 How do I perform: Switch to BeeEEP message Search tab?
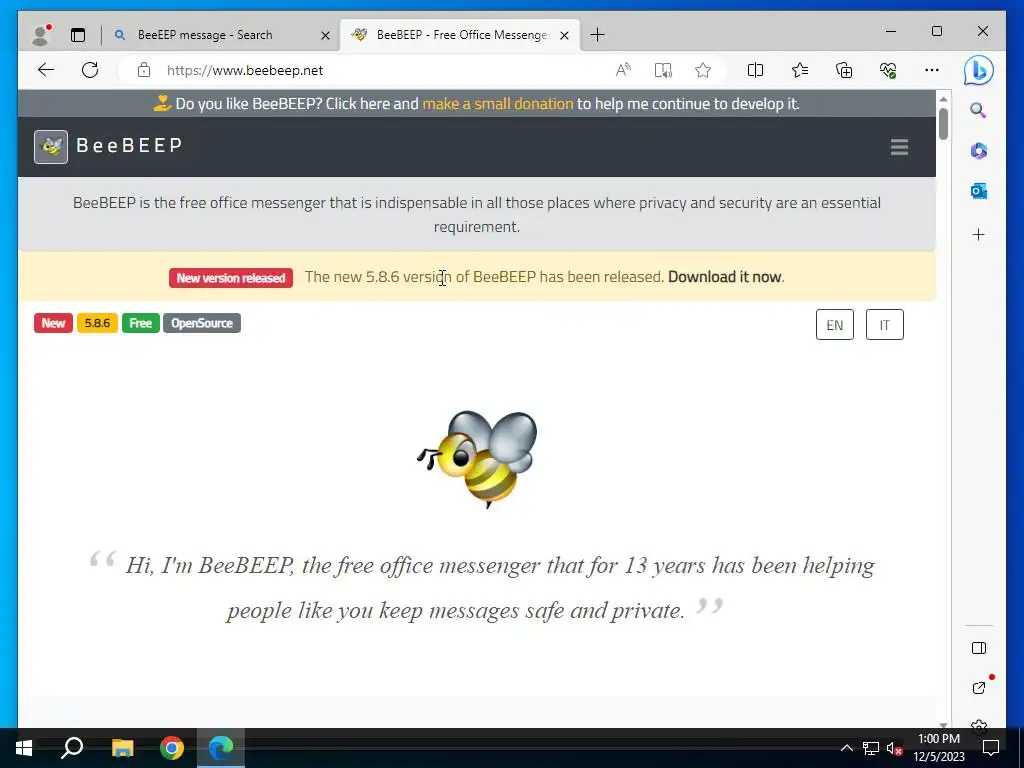point(204,35)
